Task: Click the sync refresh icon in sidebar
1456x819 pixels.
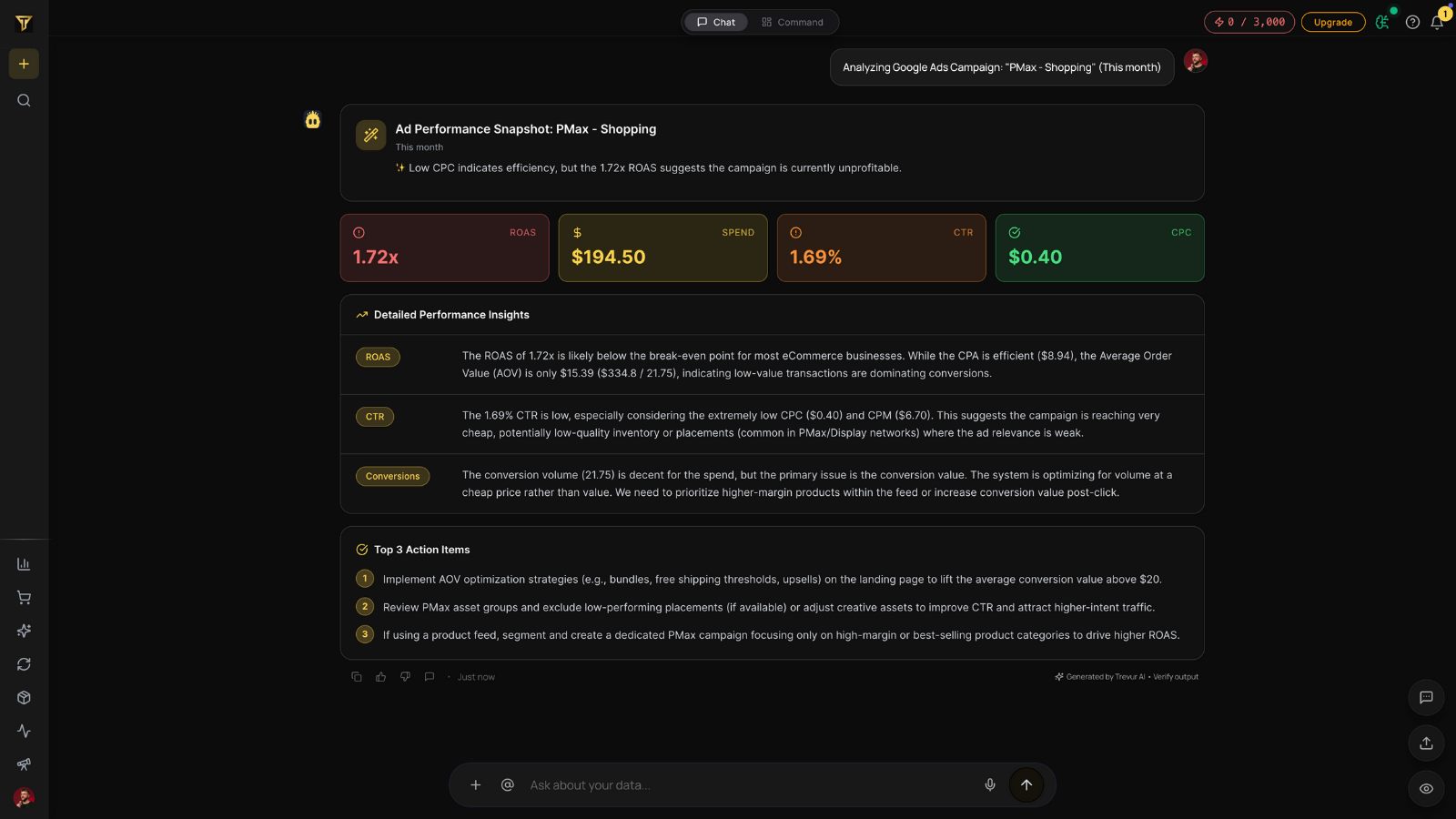Action: pos(24,664)
